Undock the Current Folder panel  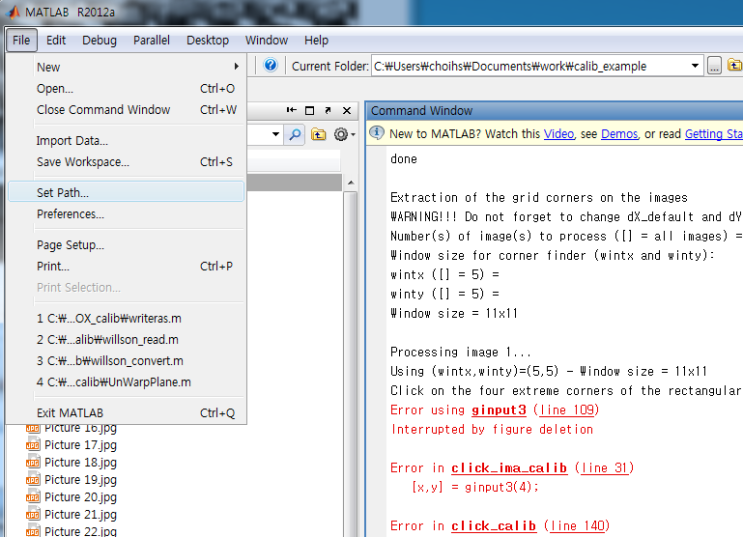click(327, 110)
